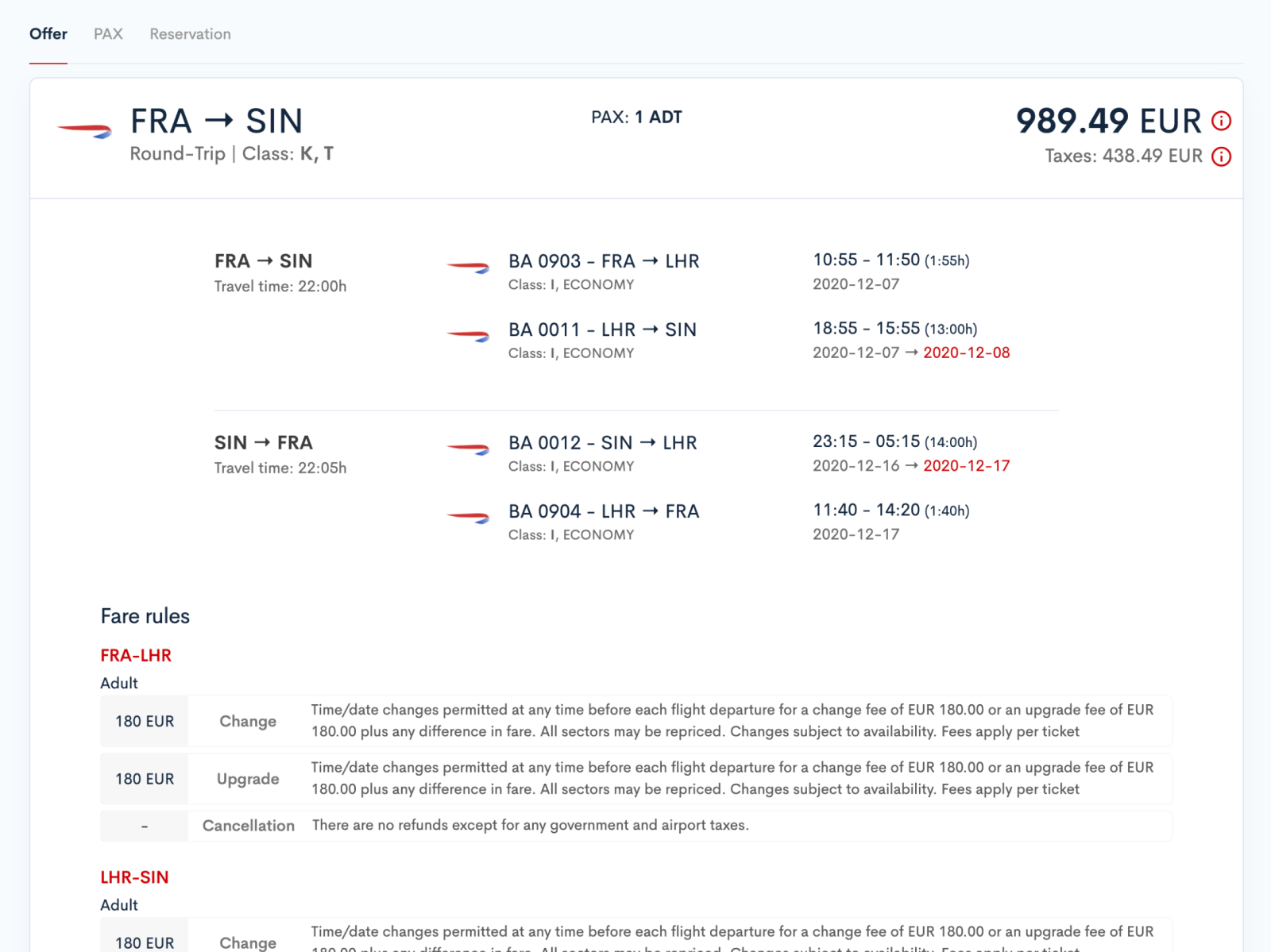Click the Fare rules heading

coord(145,616)
